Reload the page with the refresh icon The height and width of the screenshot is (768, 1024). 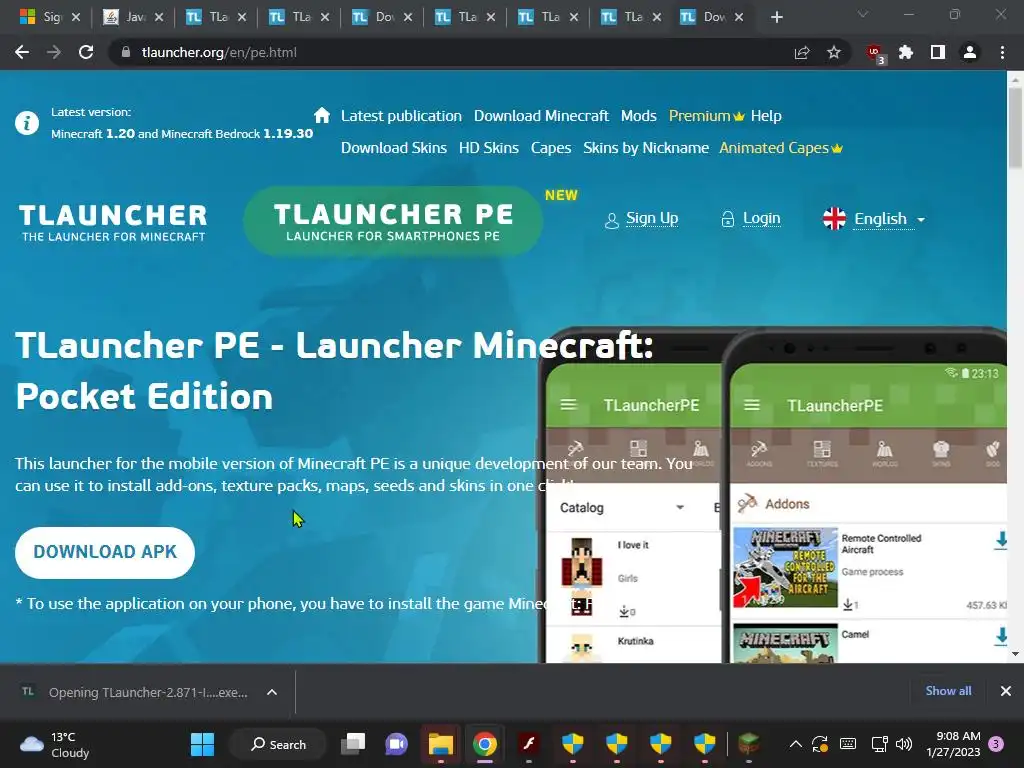tap(86, 52)
